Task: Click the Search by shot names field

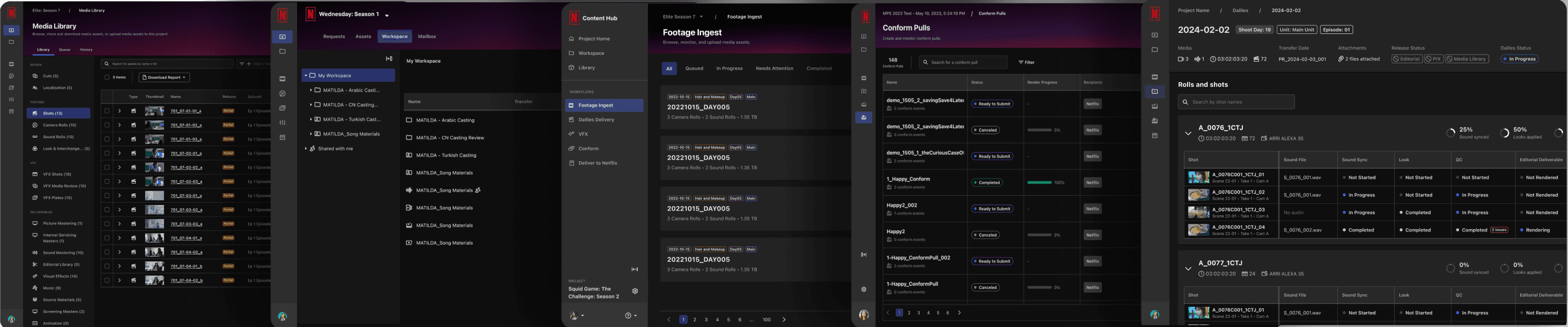Action: tap(1236, 102)
